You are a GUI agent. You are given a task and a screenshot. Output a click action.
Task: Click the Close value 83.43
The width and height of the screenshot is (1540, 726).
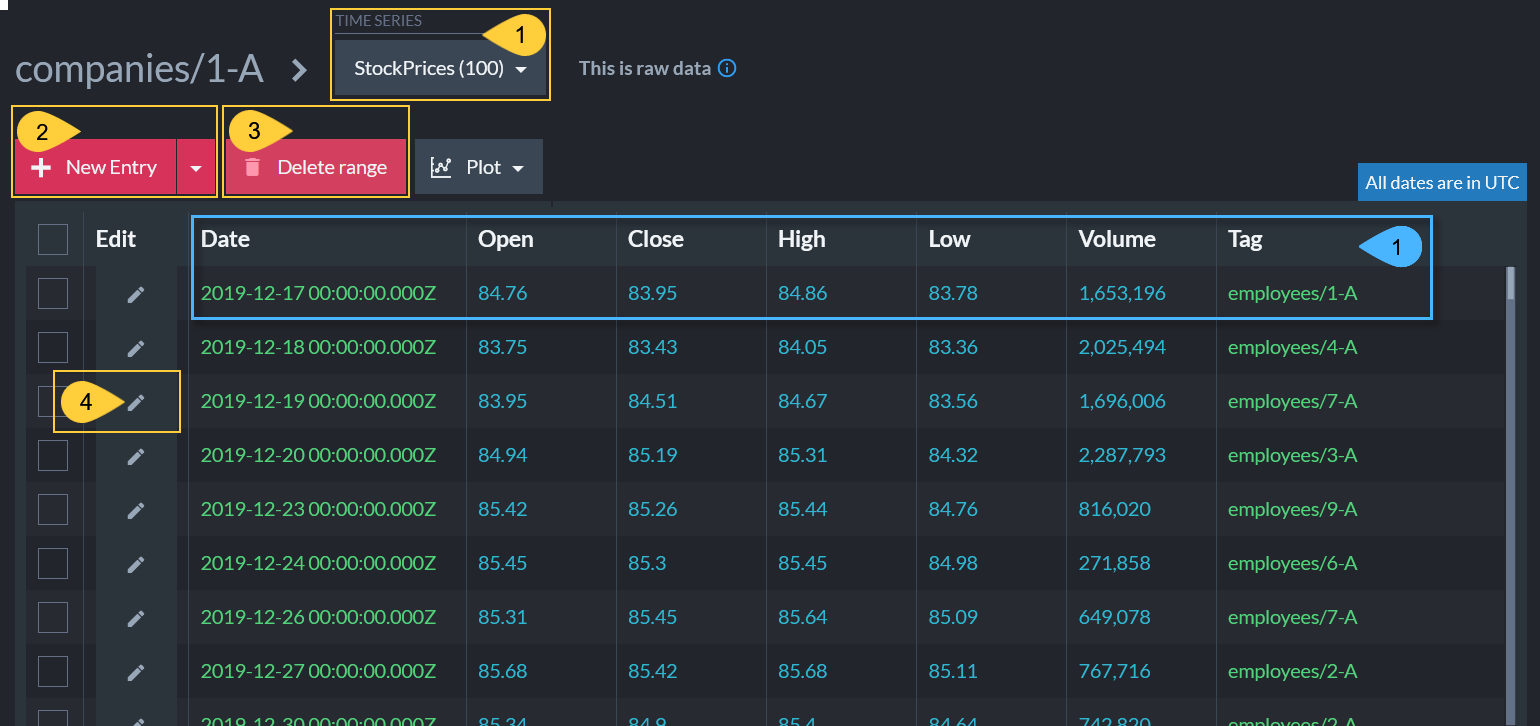(652, 348)
